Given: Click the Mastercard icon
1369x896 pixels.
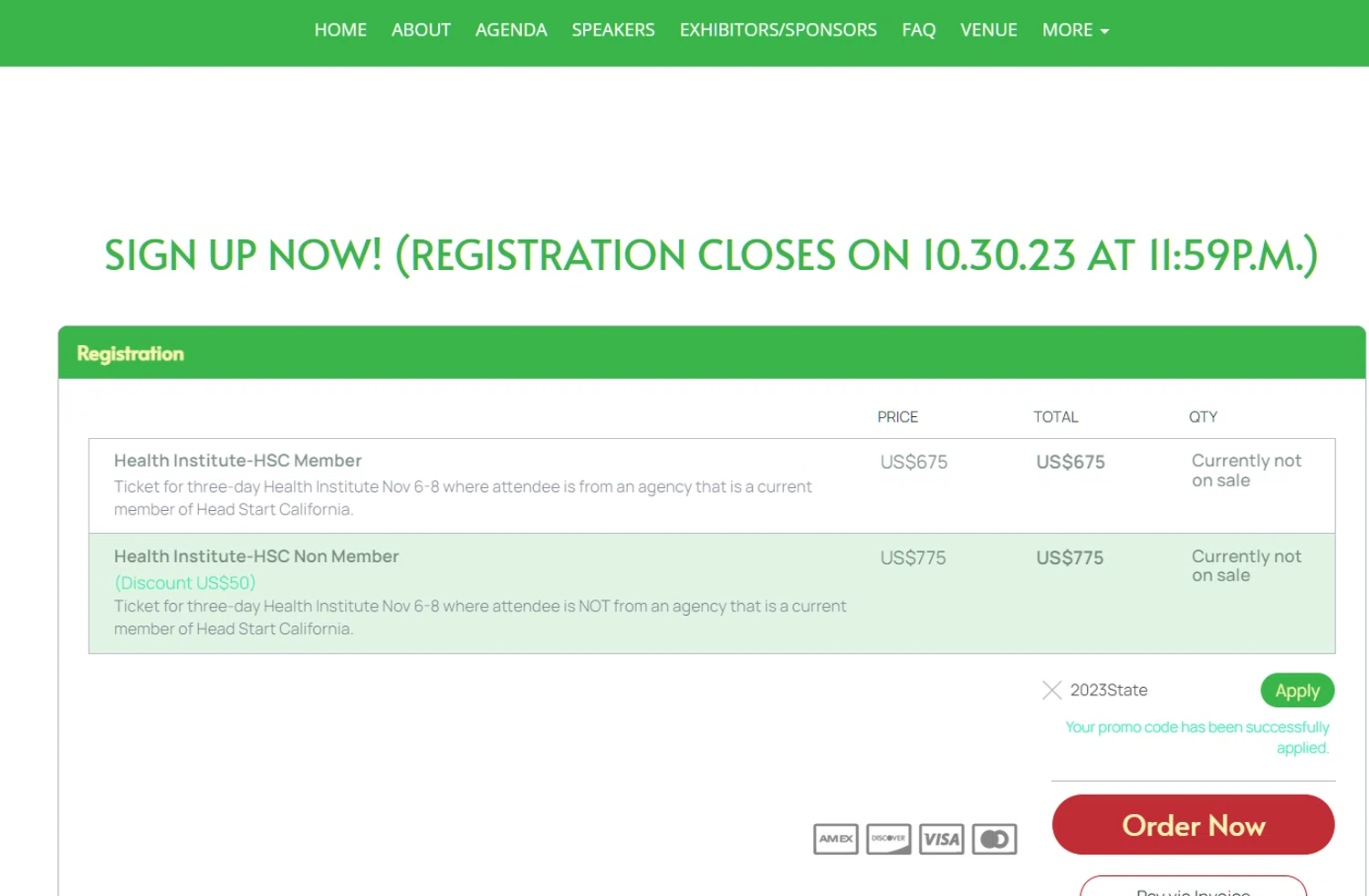Looking at the screenshot, I should pos(995,839).
